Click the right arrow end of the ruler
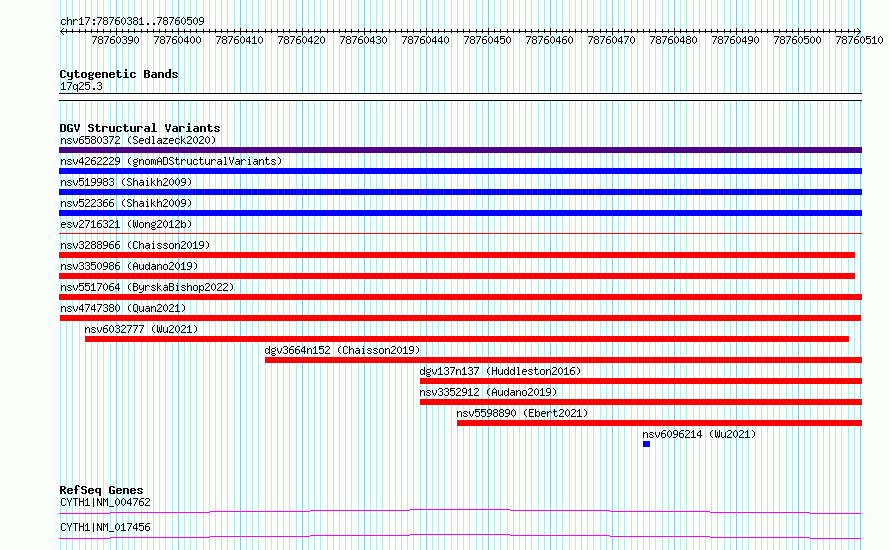Screen dimensions: 890x550 [x=859, y=31]
